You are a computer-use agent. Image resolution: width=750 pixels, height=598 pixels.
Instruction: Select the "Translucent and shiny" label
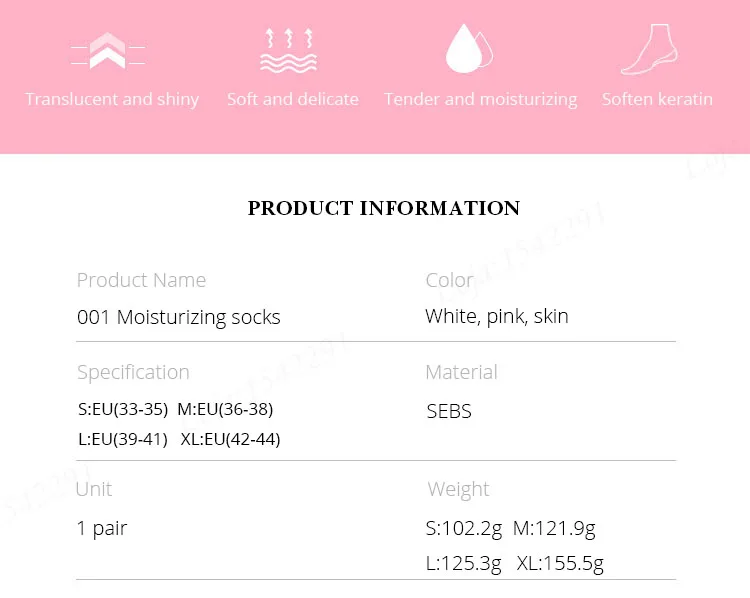(112, 99)
